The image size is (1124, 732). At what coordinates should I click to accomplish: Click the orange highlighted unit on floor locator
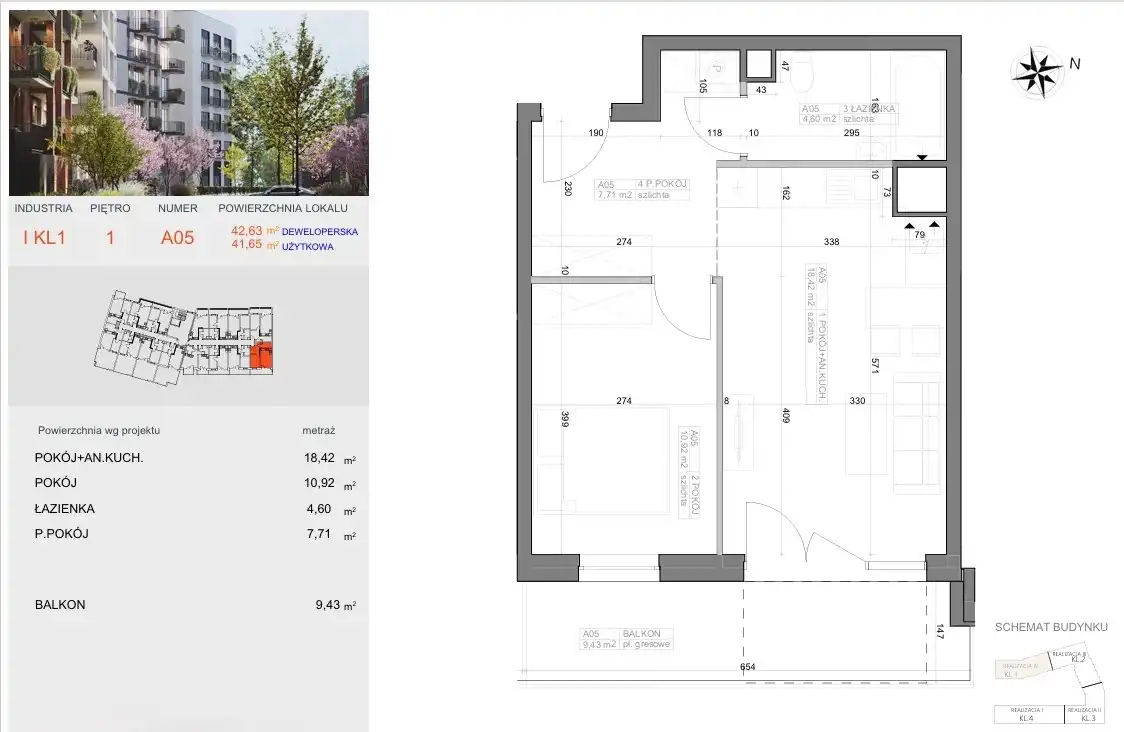pyautogui.click(x=262, y=356)
